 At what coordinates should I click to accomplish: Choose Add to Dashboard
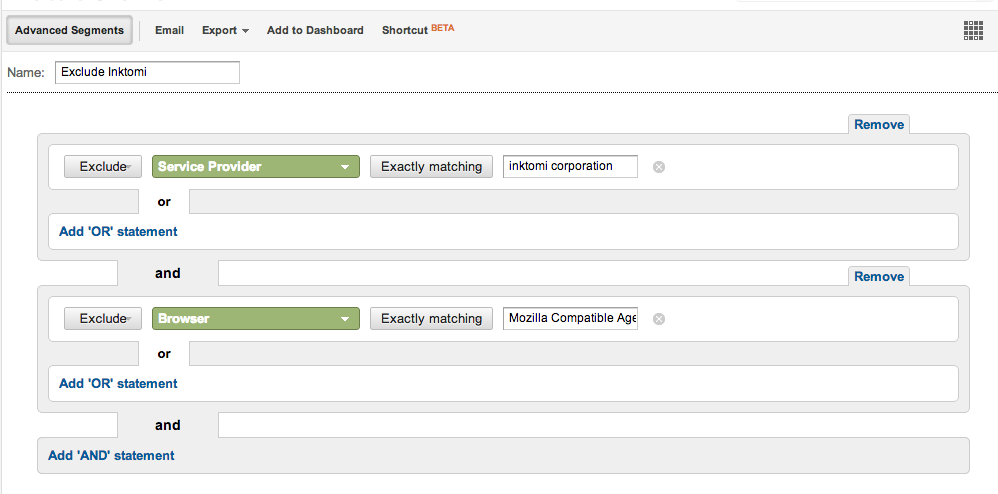(x=315, y=31)
